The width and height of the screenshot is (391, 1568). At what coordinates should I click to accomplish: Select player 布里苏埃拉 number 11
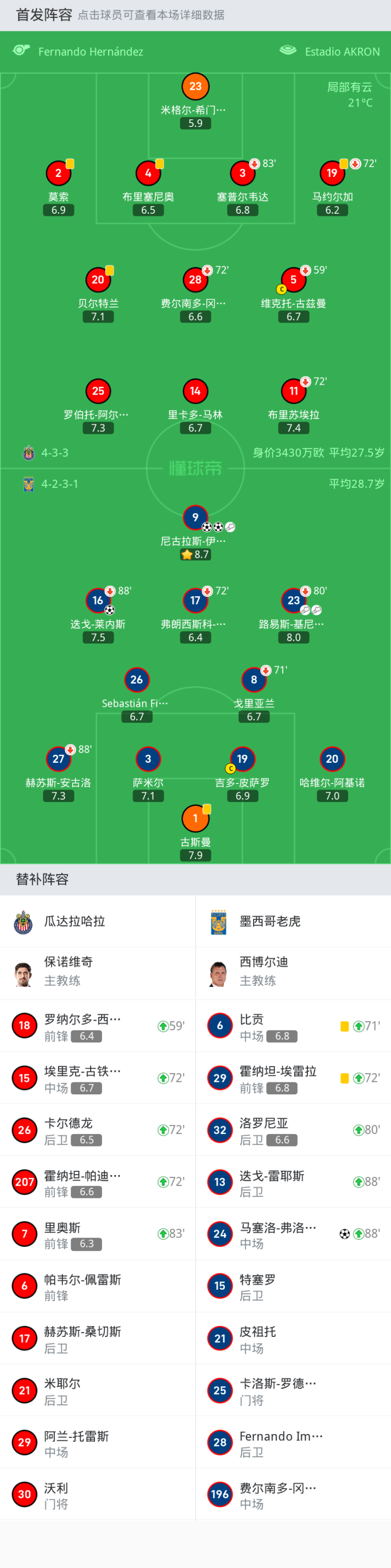pos(293,391)
